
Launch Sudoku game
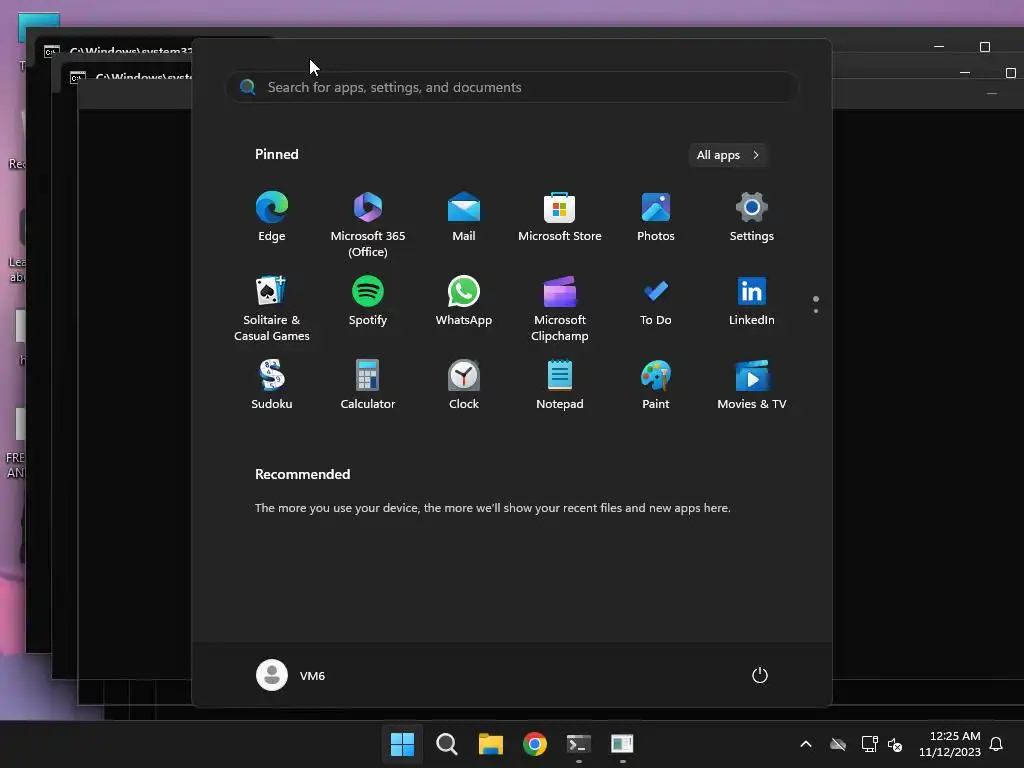[x=272, y=385]
